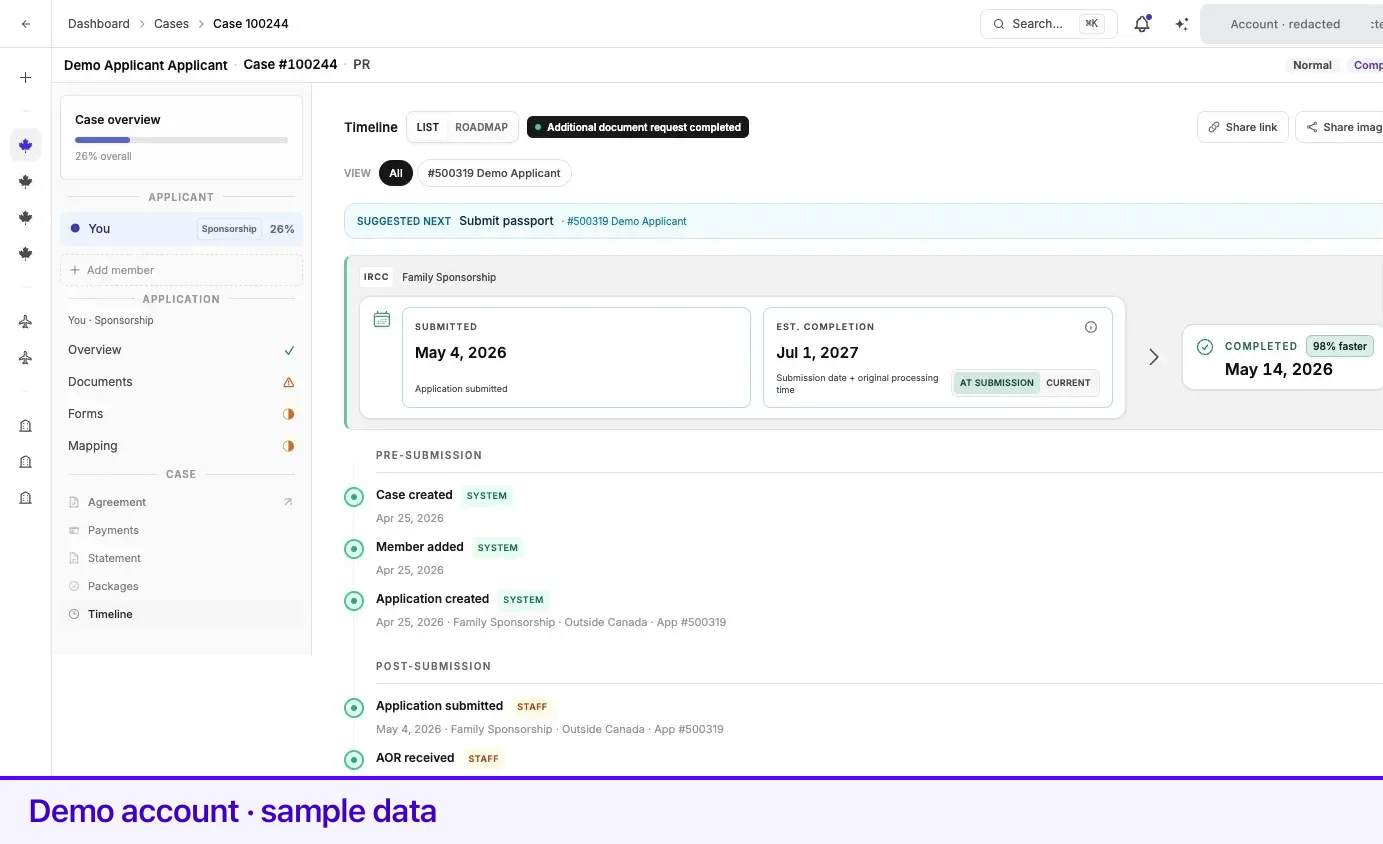This screenshot has height=844, width=1383.
Task: Click the SYSTEM tag beside Member added
Action: [x=498, y=547]
